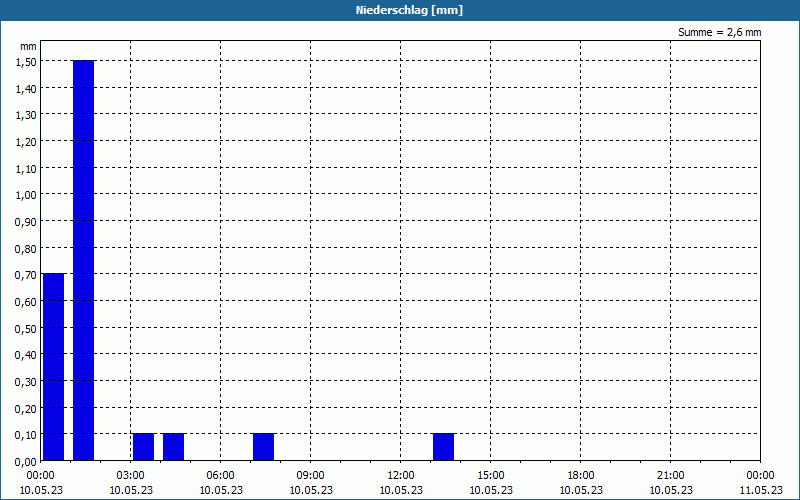Click the 21:00 time label
Screen dimensions: 800x500
tap(671, 476)
